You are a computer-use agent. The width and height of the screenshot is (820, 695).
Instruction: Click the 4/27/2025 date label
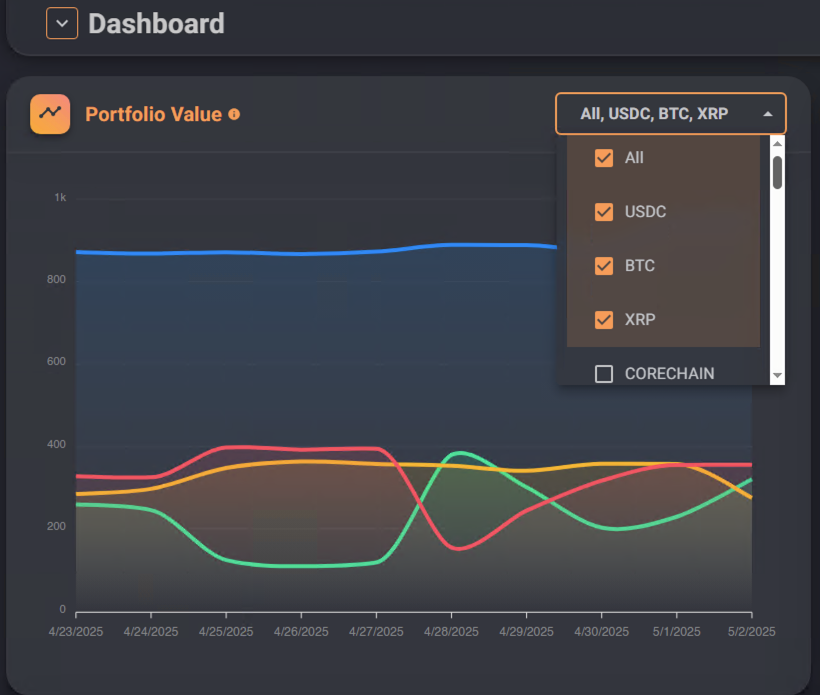pos(377,632)
